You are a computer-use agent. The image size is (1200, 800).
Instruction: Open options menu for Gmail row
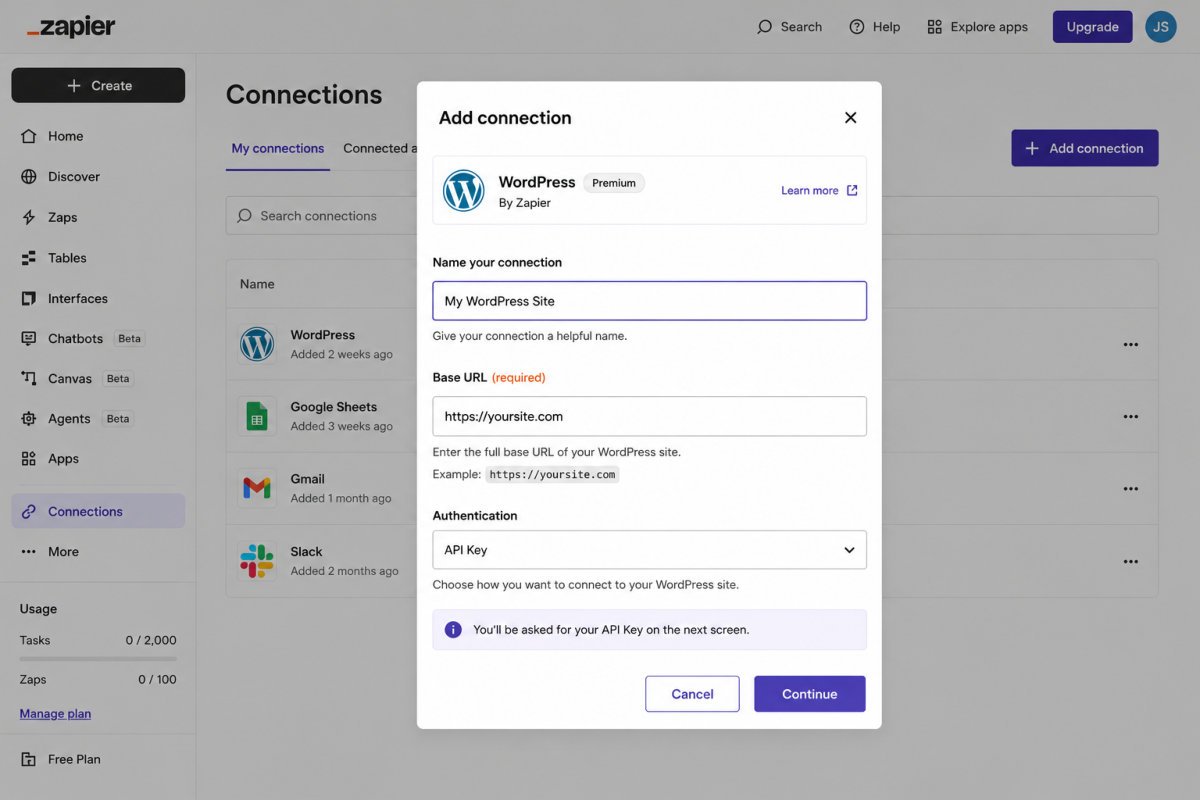point(1131,489)
